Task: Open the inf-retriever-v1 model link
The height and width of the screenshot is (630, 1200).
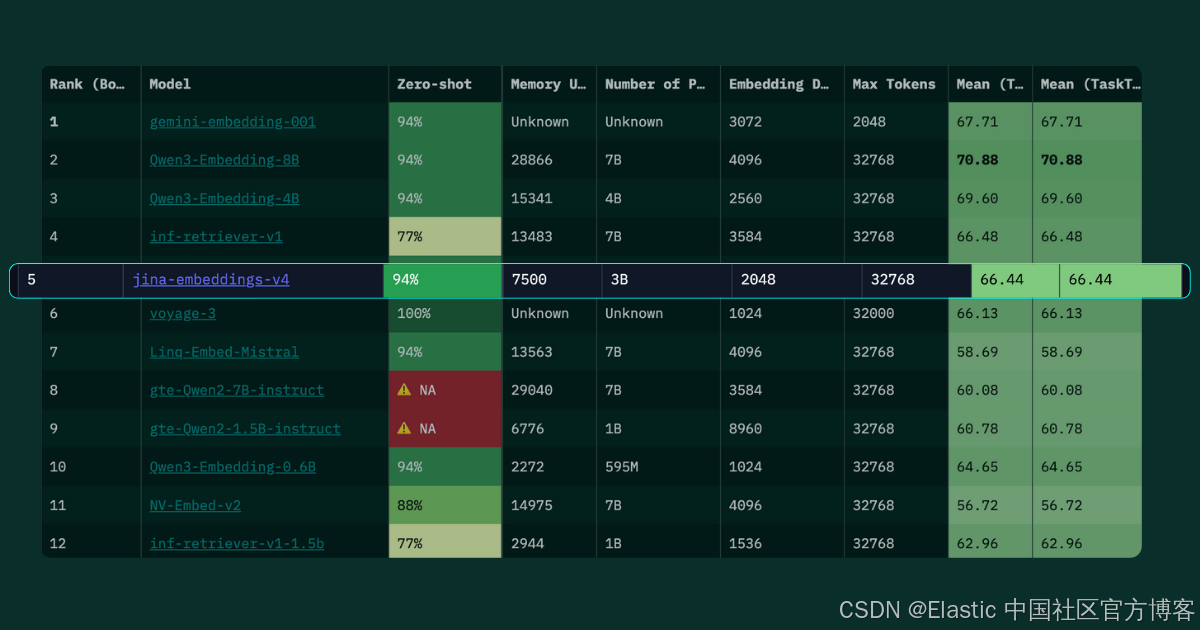Action: tap(216, 237)
